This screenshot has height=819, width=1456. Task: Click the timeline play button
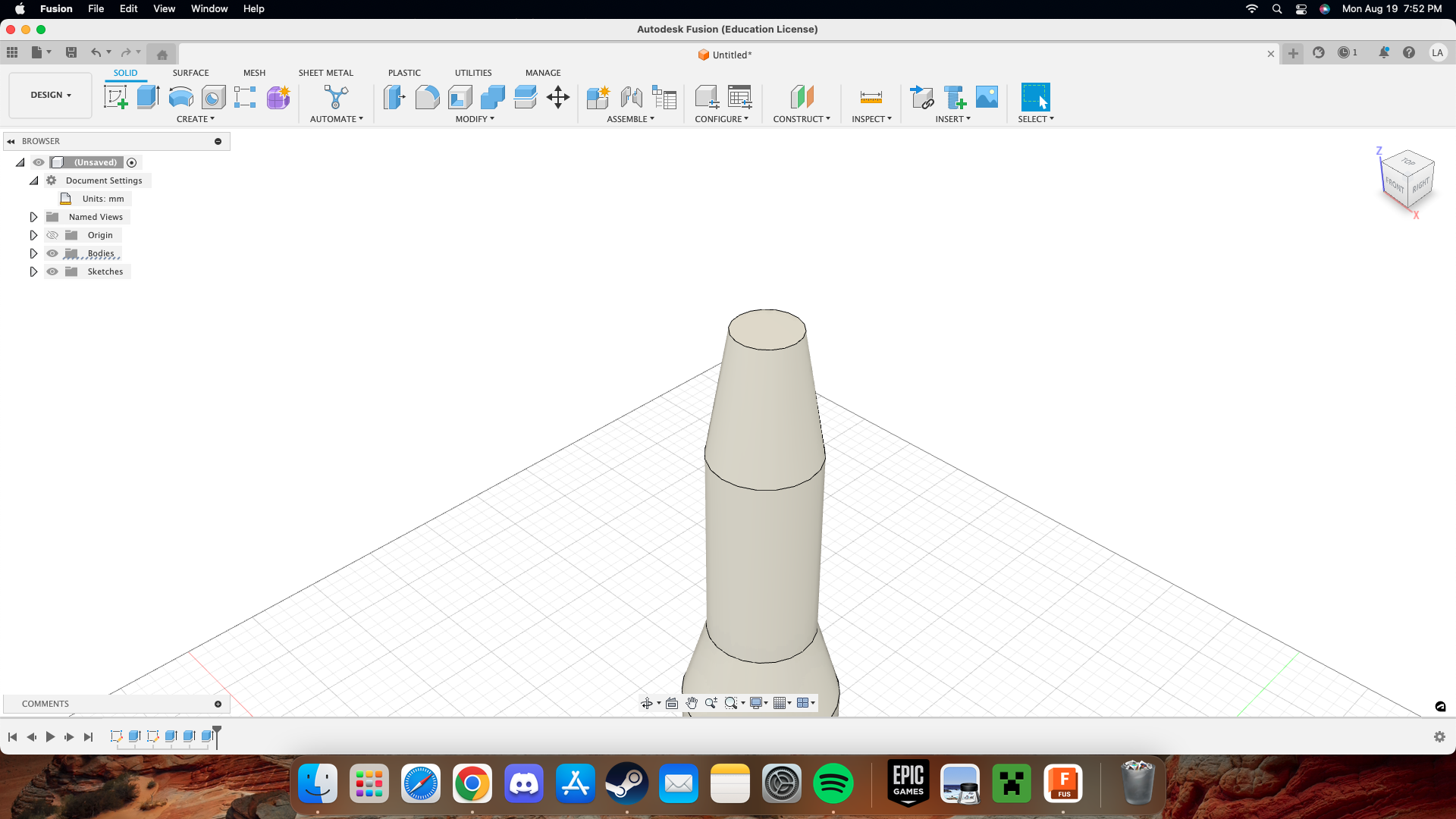click(50, 736)
